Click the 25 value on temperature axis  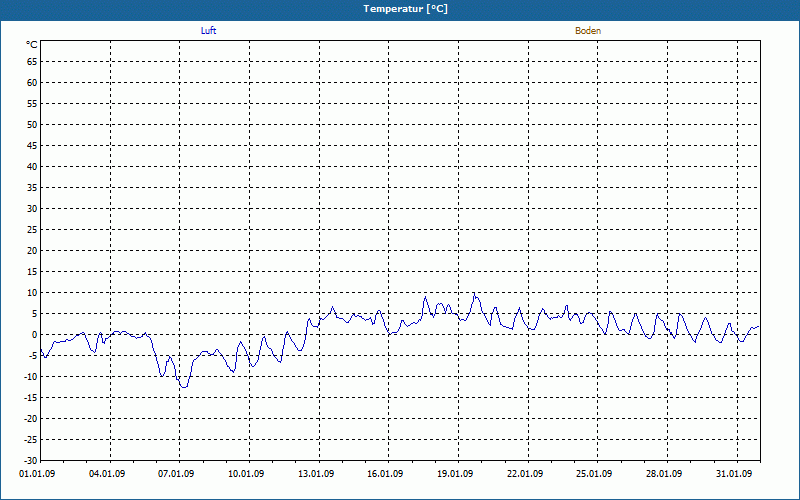32,230
